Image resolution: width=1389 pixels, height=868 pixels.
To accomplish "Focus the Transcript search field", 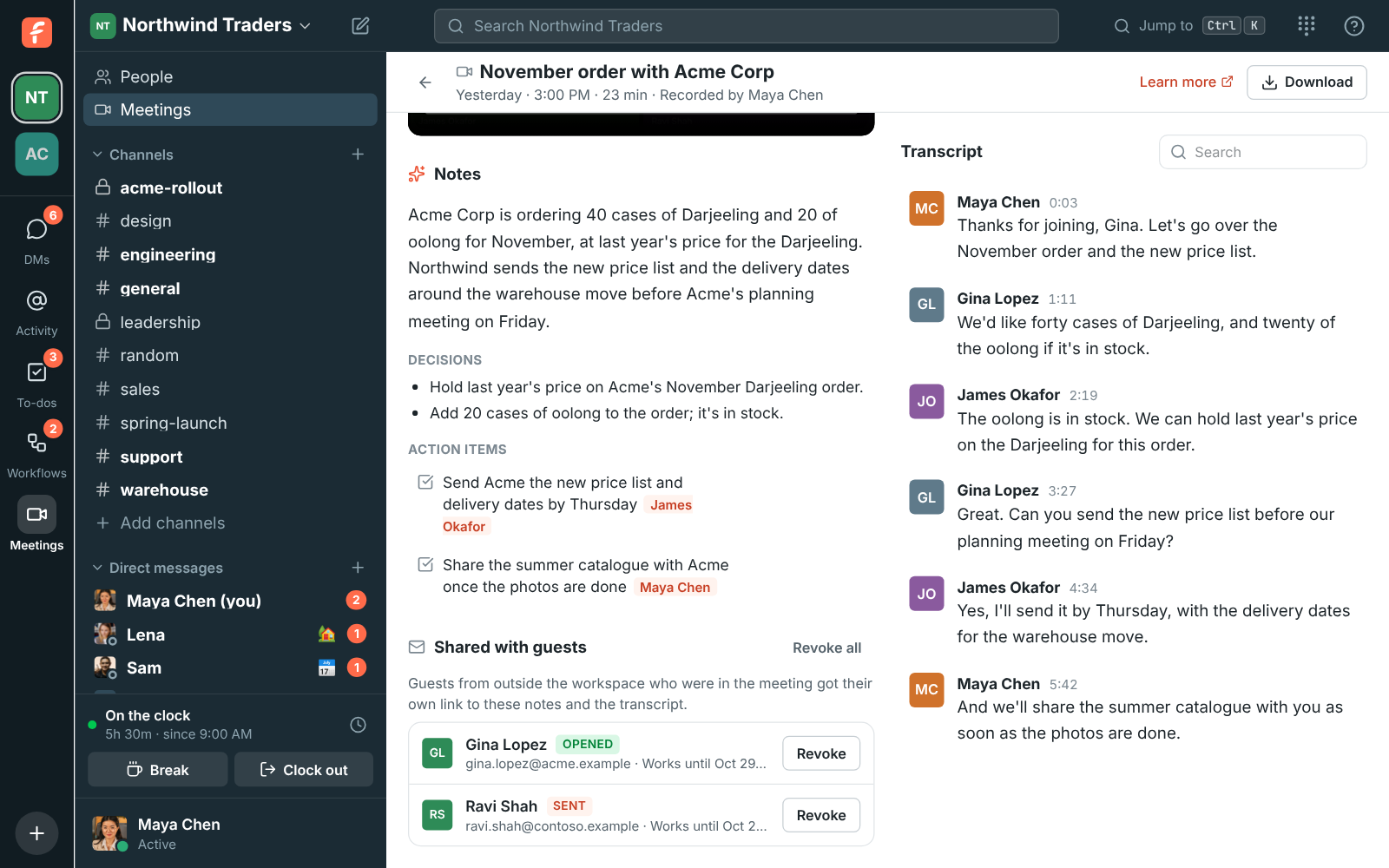I will coord(1262,152).
